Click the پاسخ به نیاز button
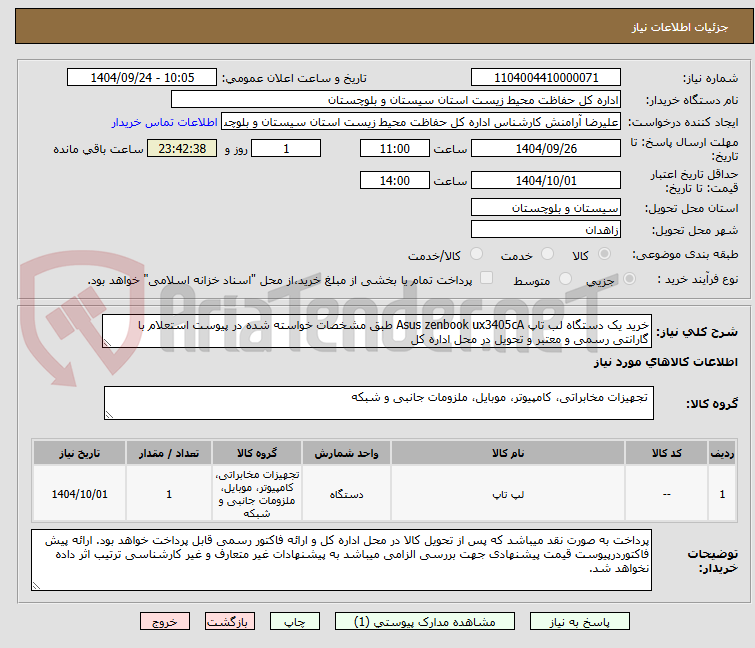This screenshot has height=648, width=755. pos(594,621)
